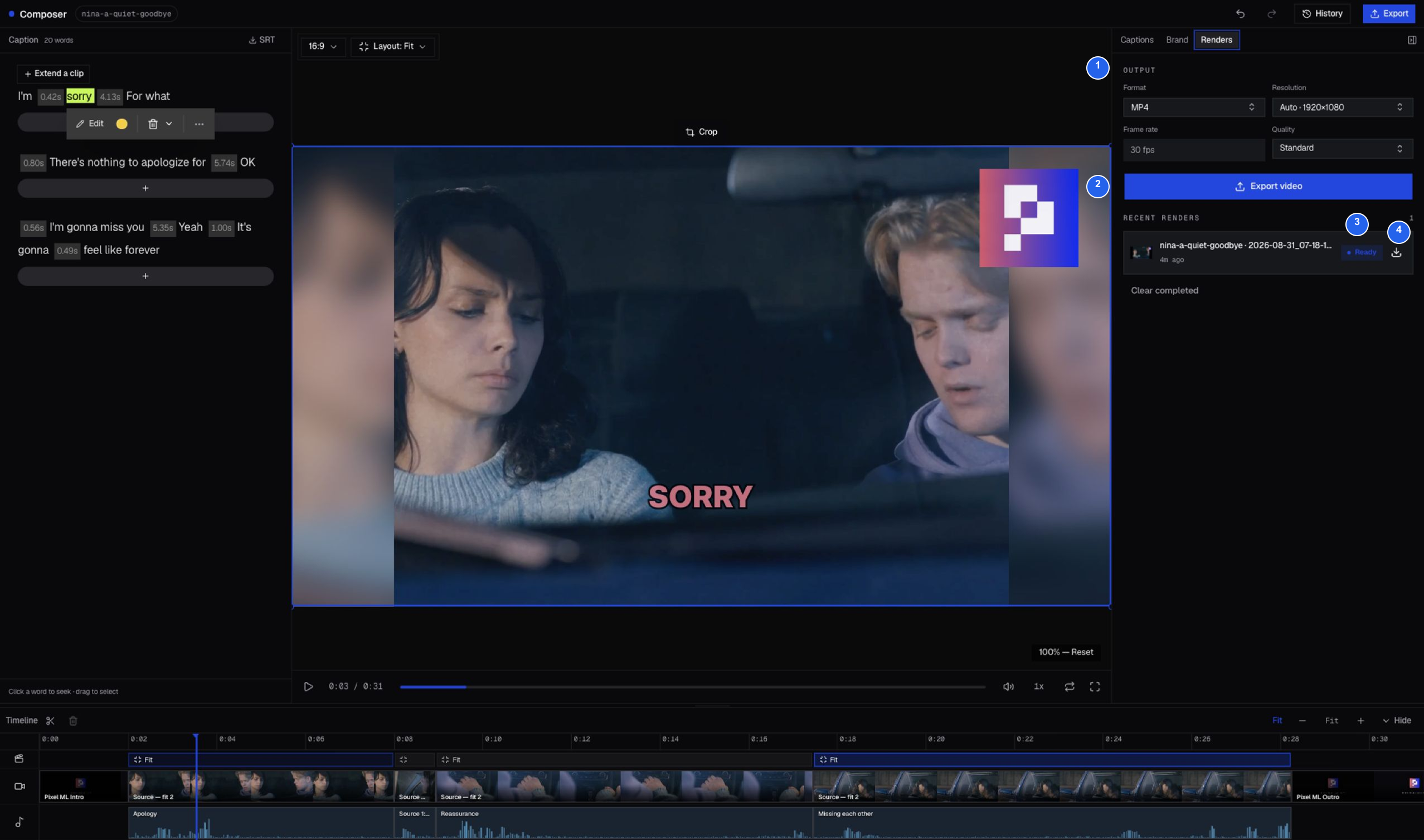Enter fullscreen preview mode

click(1095, 687)
